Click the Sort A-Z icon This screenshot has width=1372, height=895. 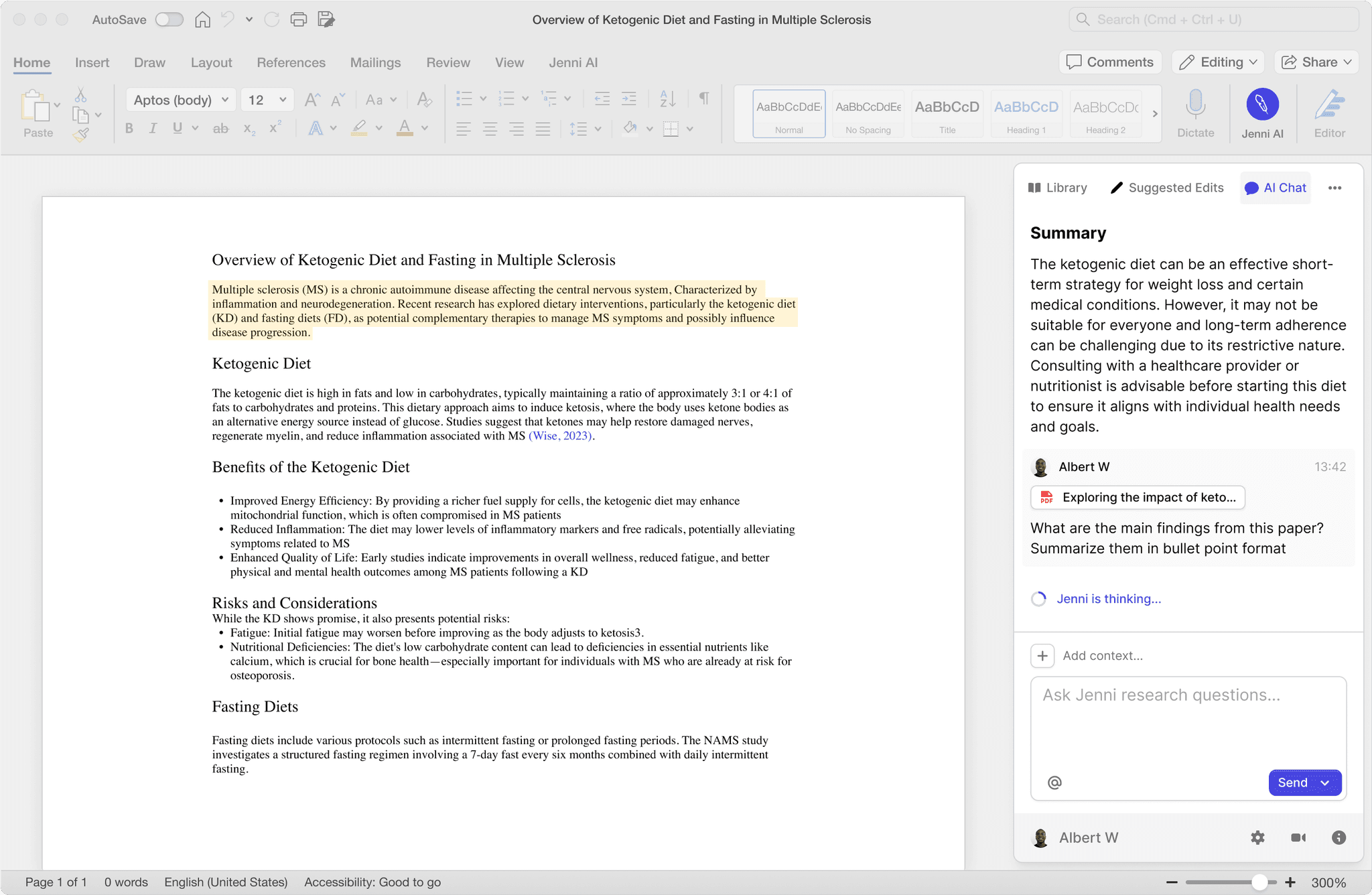[x=667, y=99]
